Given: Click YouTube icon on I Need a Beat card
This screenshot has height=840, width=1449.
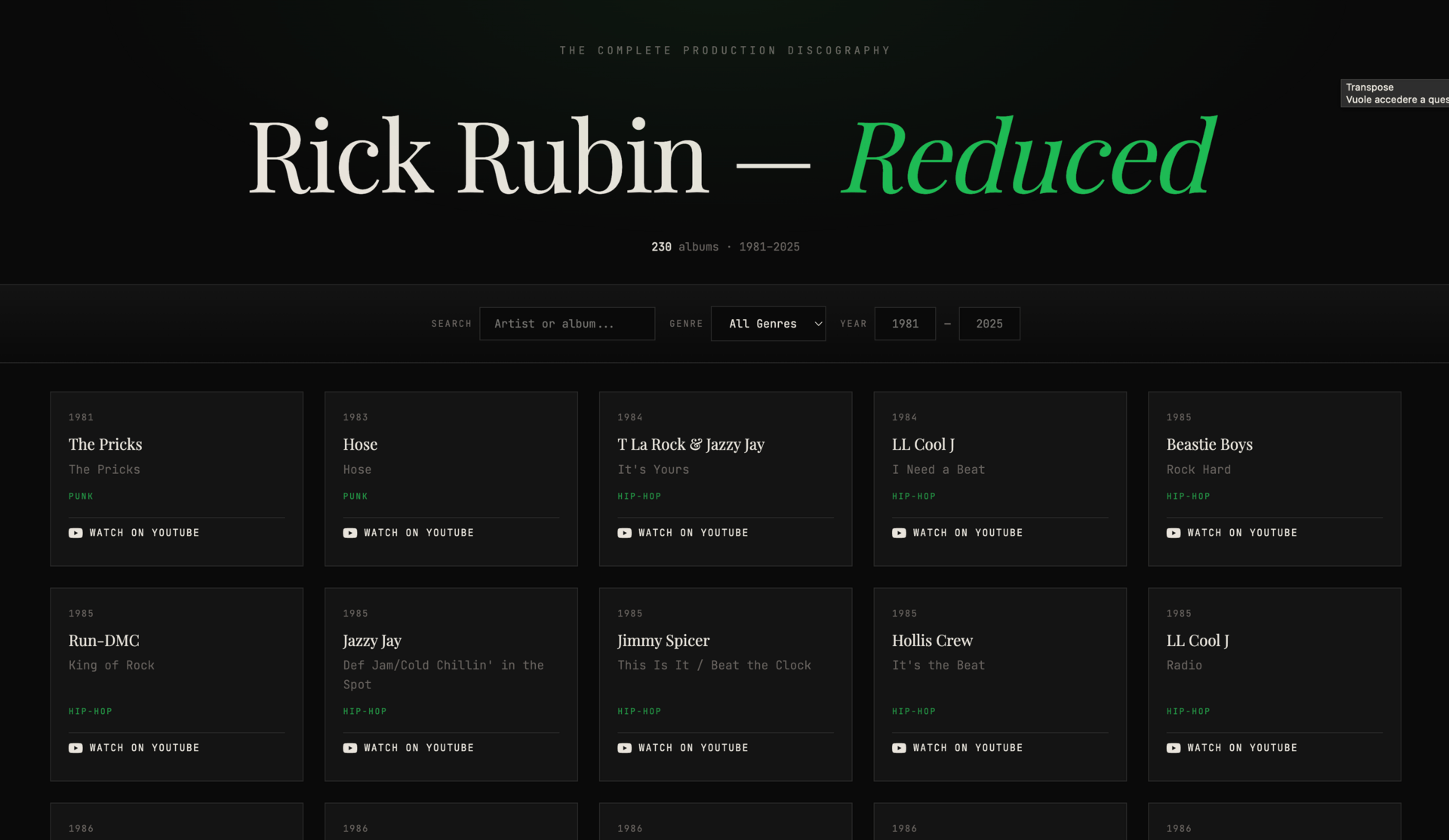Looking at the screenshot, I should coord(899,533).
